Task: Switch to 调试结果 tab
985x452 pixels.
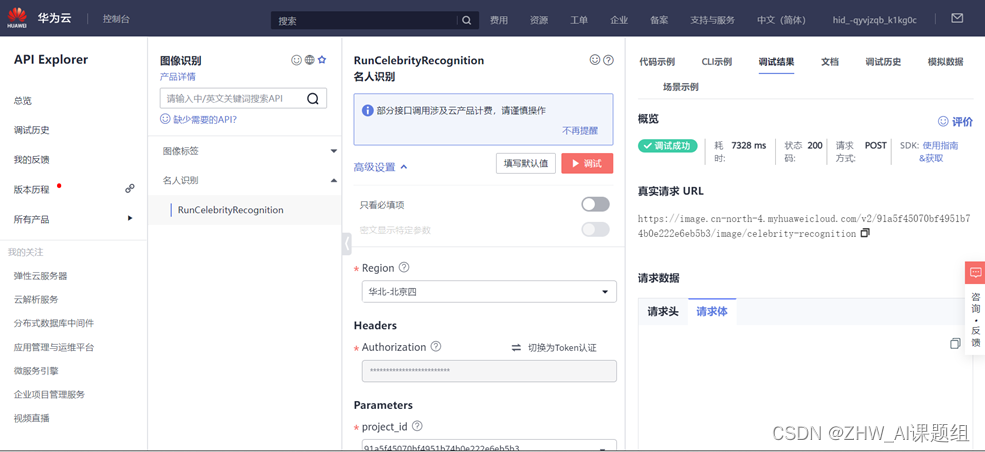Action: click(x=776, y=62)
